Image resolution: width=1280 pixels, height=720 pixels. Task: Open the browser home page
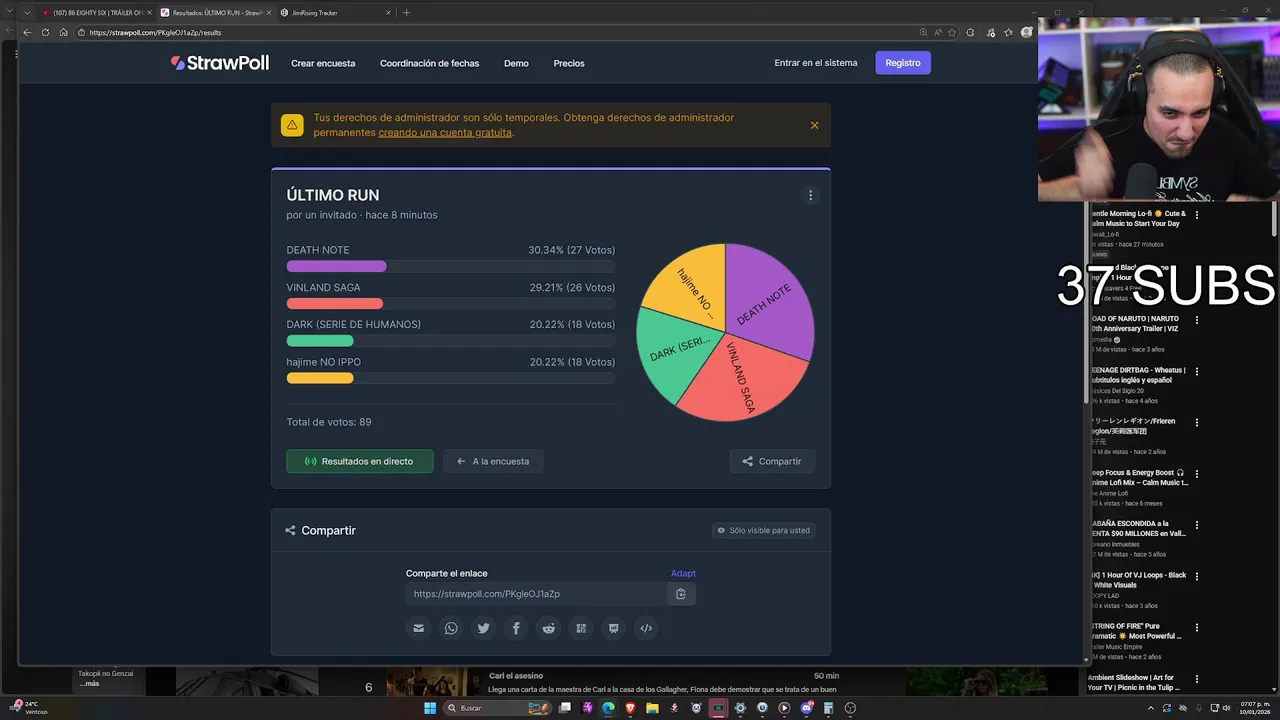[x=63, y=32]
